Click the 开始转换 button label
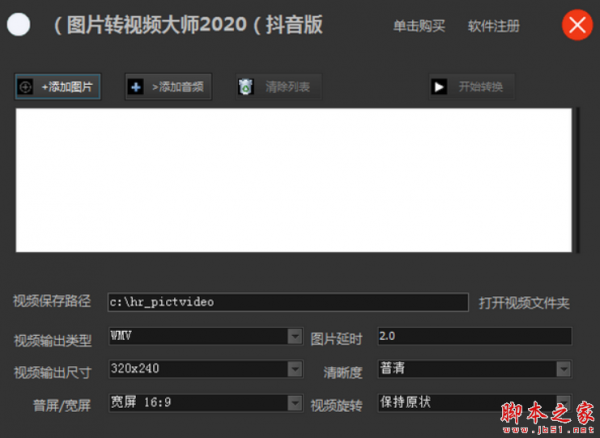The image size is (600, 438). click(x=481, y=87)
